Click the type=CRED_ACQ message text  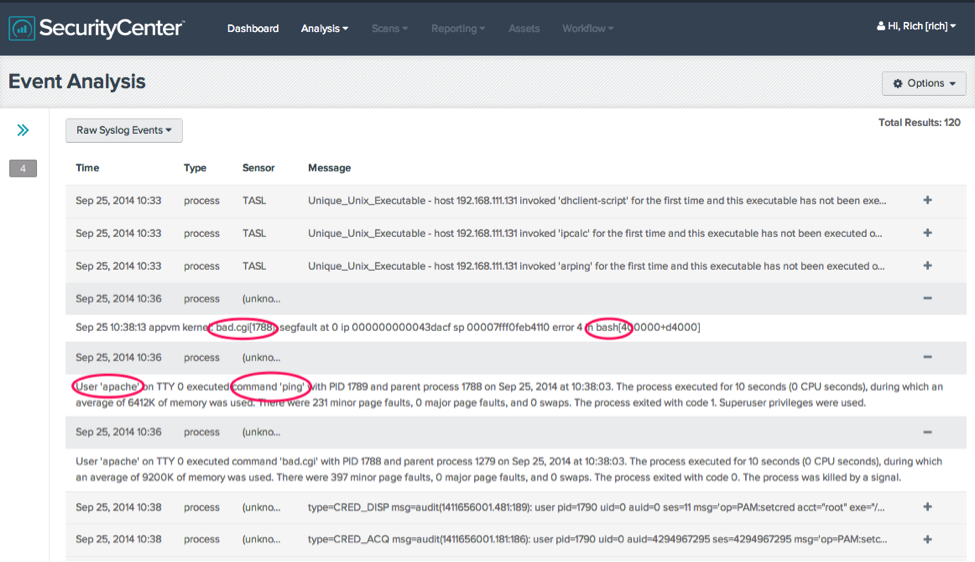click(598, 540)
